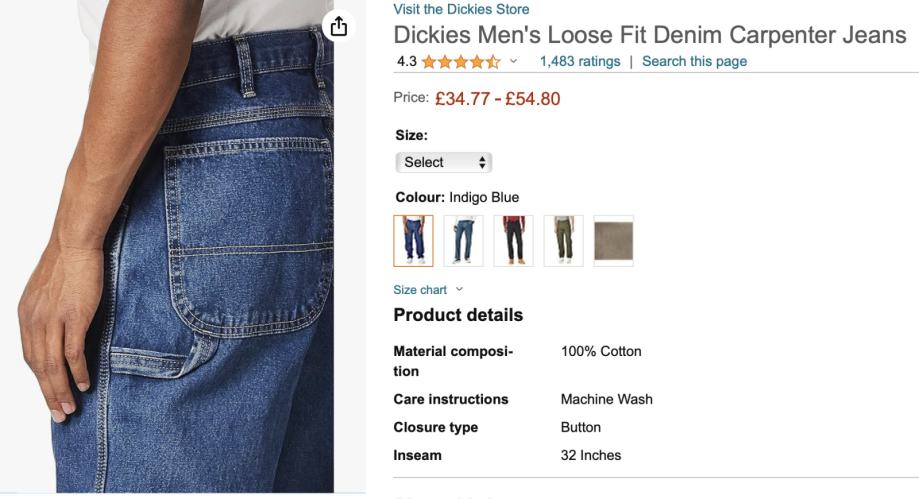Pick the black jeans colour swatch
This screenshot has width=919, height=499.
(513, 241)
